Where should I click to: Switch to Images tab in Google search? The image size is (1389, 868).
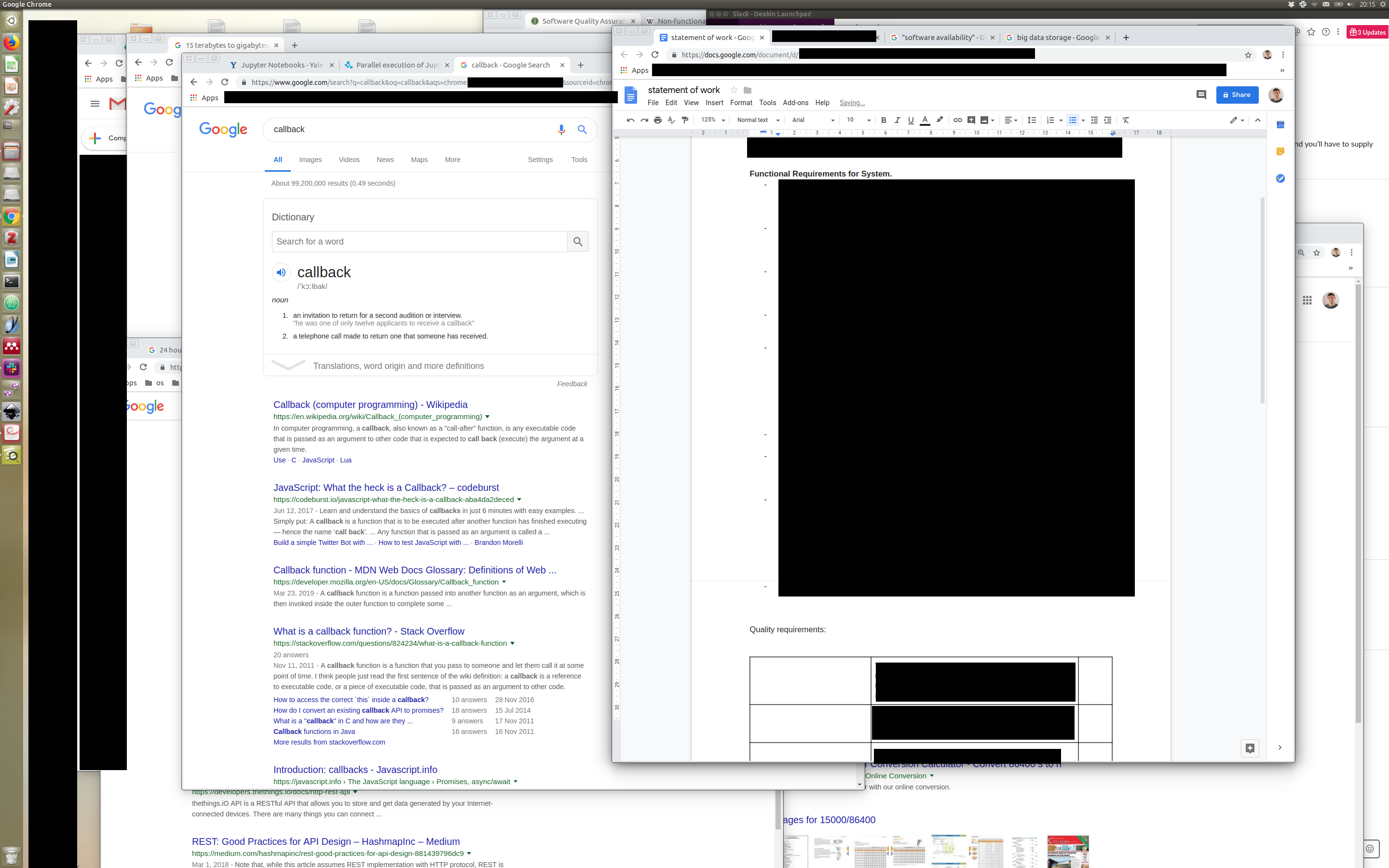(310, 160)
